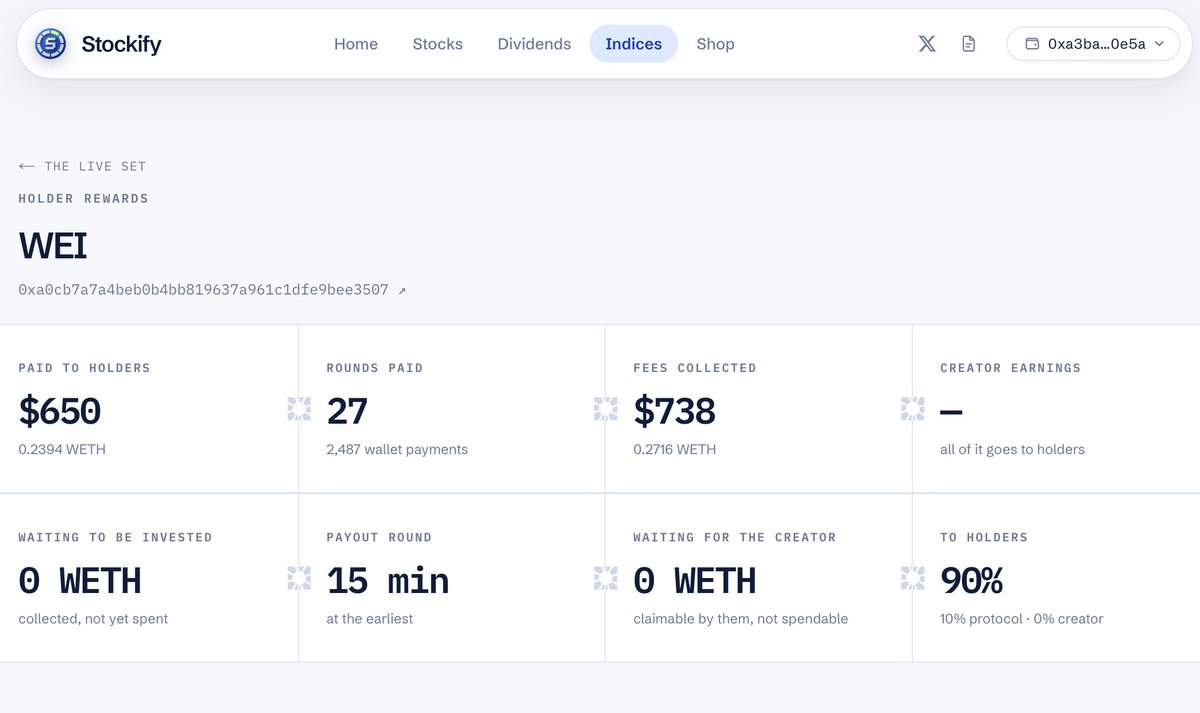Click the TO HOLDERS label
1200x713 pixels.
pyautogui.click(x=984, y=538)
